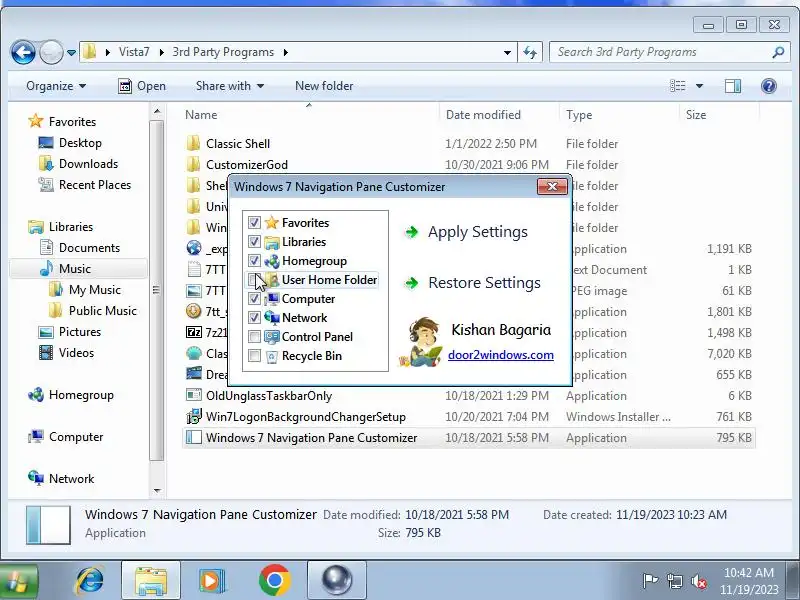This screenshot has width=800, height=600.
Task: Focus the Search 3rd Party Programs field
Action: point(669,52)
